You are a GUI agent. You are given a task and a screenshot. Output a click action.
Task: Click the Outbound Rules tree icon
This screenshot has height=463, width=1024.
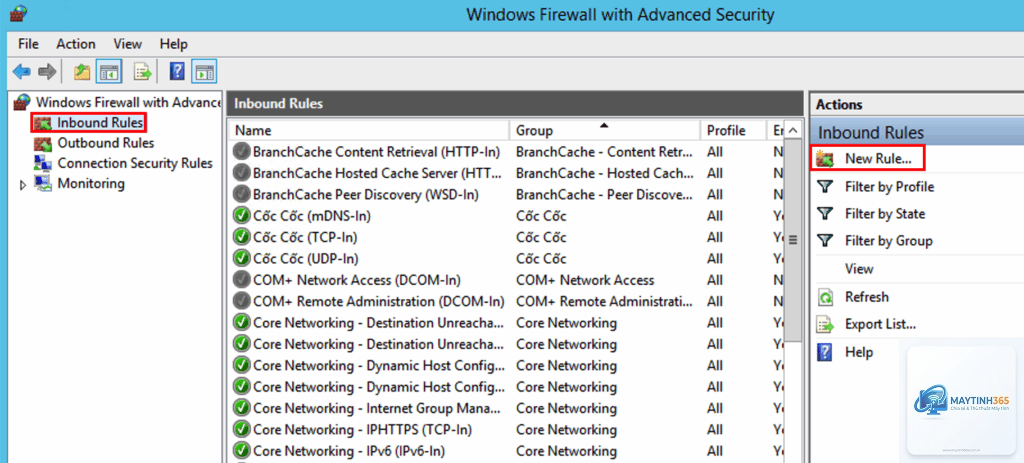pos(43,143)
